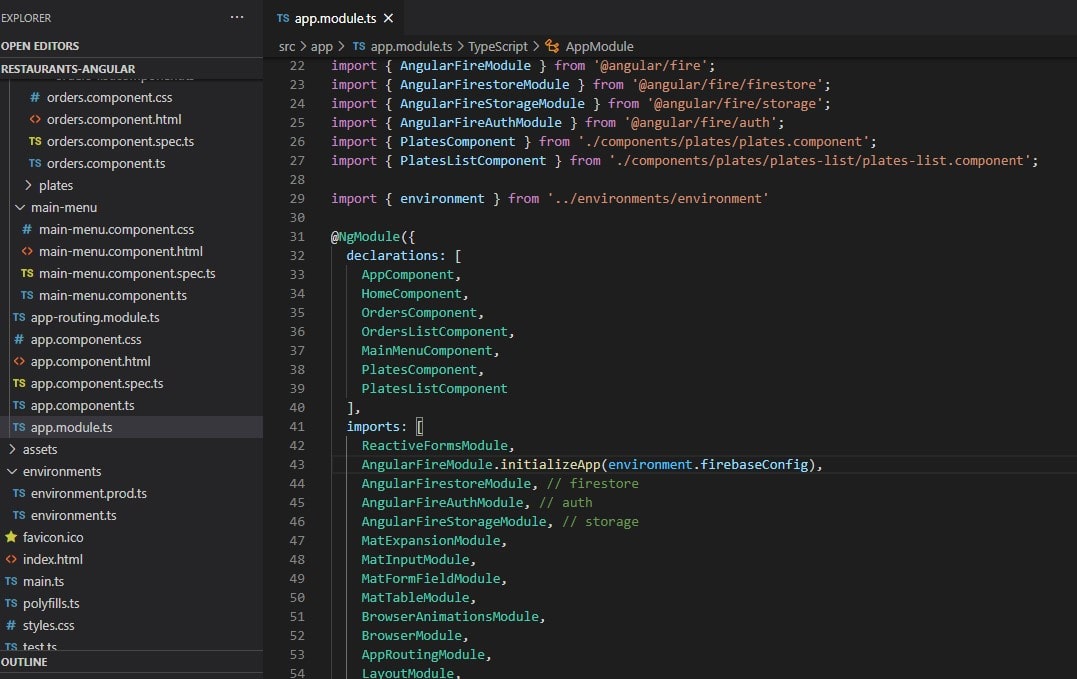The image size is (1077, 679).
Task: Click the TS icon beside polyfills.ts
Action: pos(11,603)
